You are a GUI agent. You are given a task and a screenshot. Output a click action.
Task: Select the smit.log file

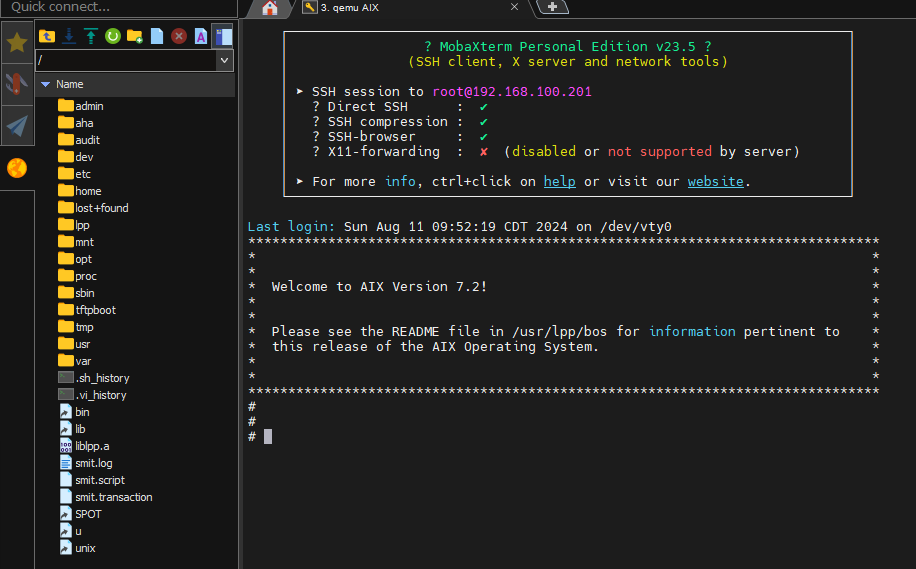coord(86,463)
